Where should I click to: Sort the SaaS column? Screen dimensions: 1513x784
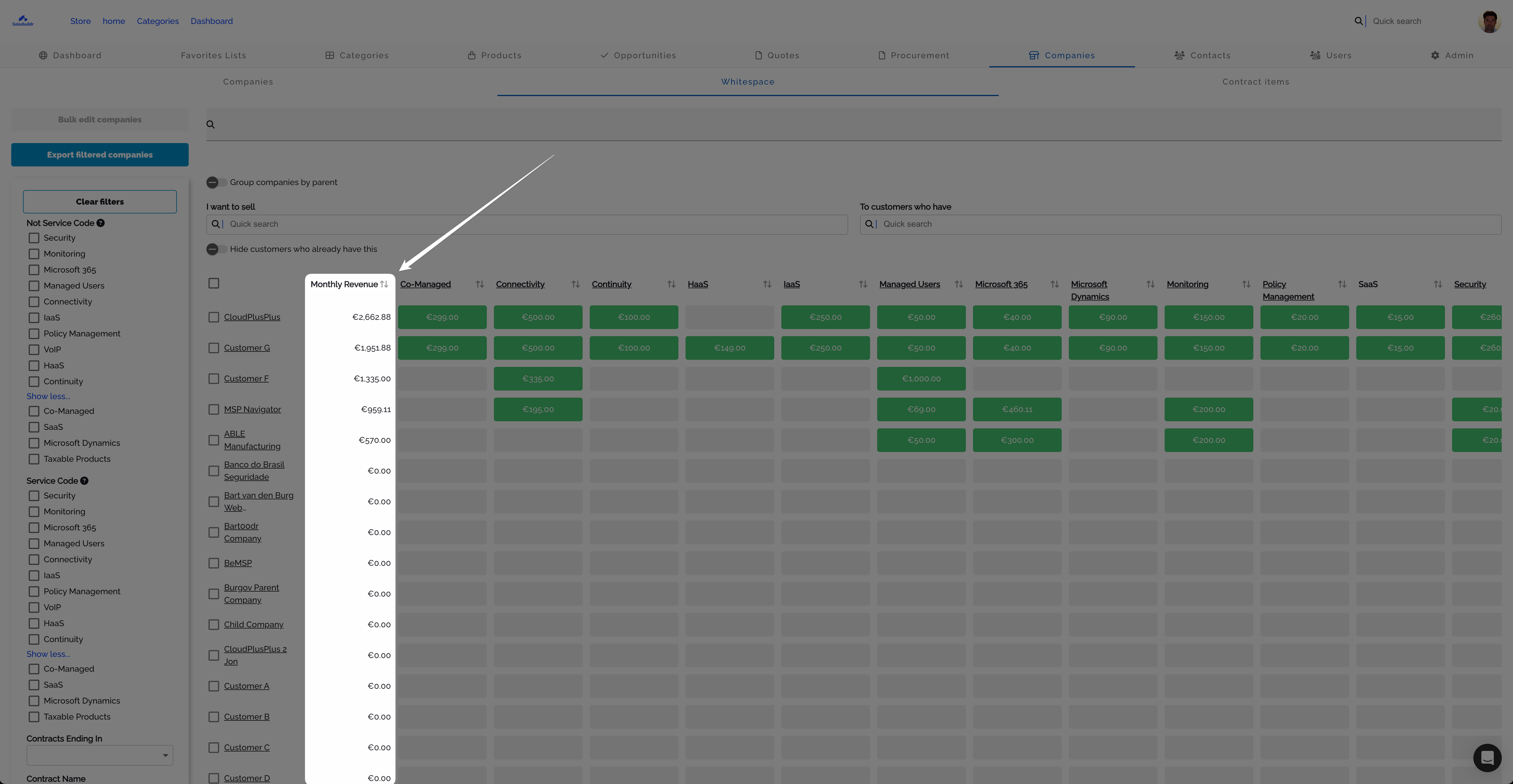click(1438, 284)
